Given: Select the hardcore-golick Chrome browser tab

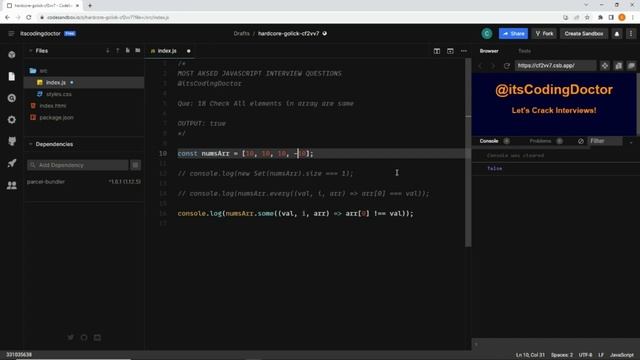Looking at the screenshot, I should [42, 6].
